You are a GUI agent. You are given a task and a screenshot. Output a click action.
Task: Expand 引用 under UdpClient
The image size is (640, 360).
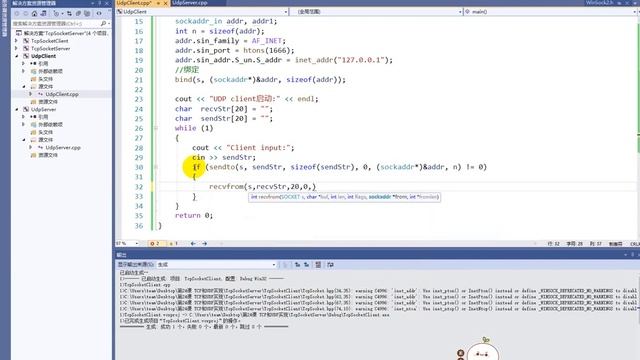point(24,64)
